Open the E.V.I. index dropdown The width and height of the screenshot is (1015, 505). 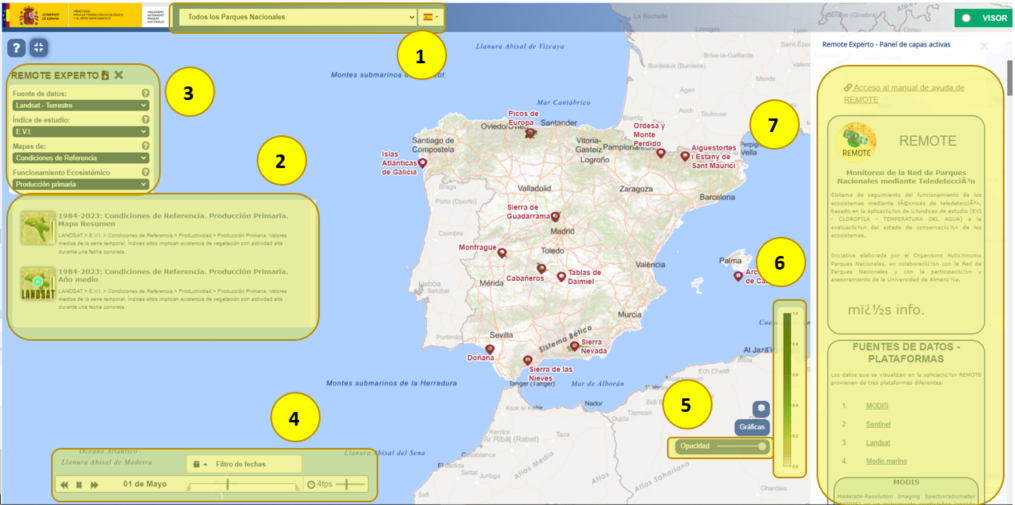coord(81,131)
